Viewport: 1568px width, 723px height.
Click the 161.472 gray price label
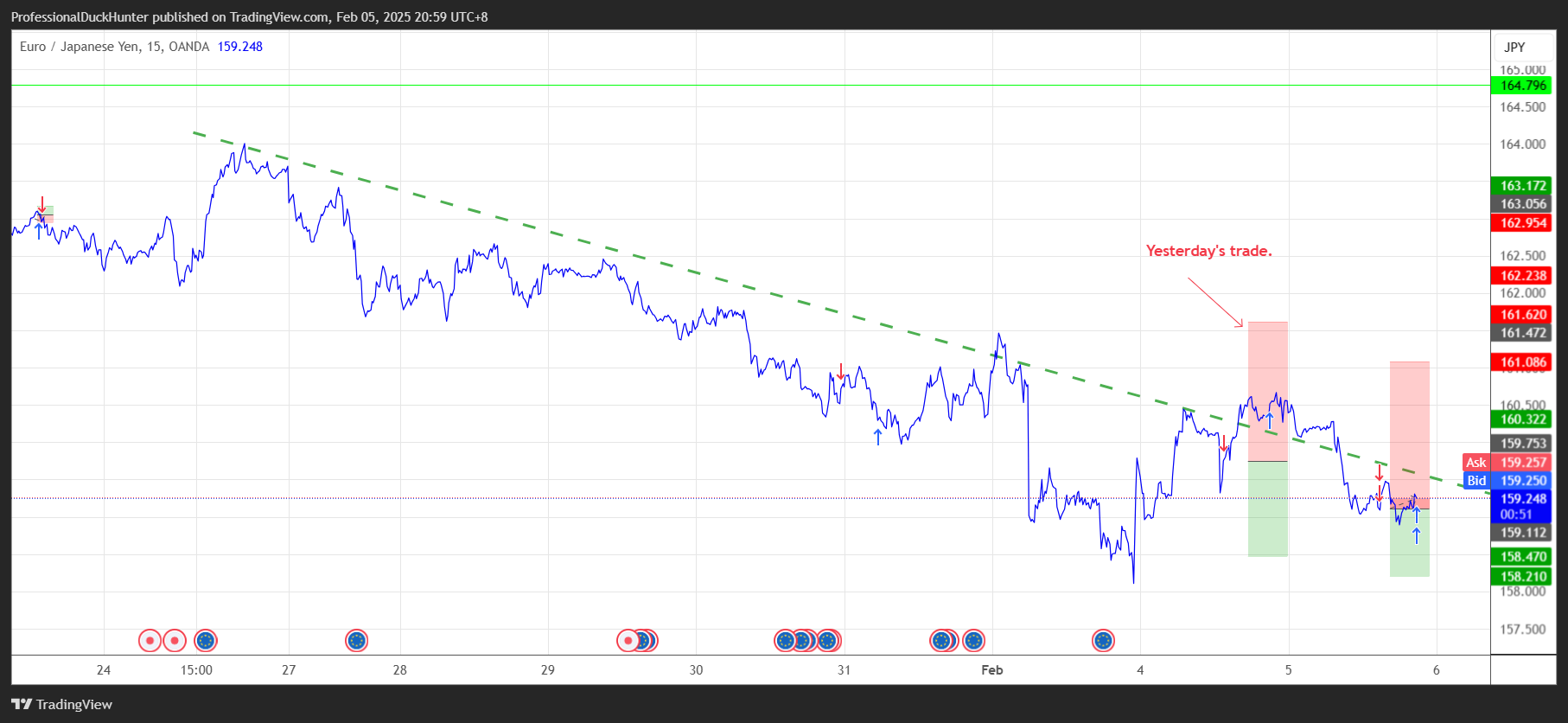click(1523, 333)
